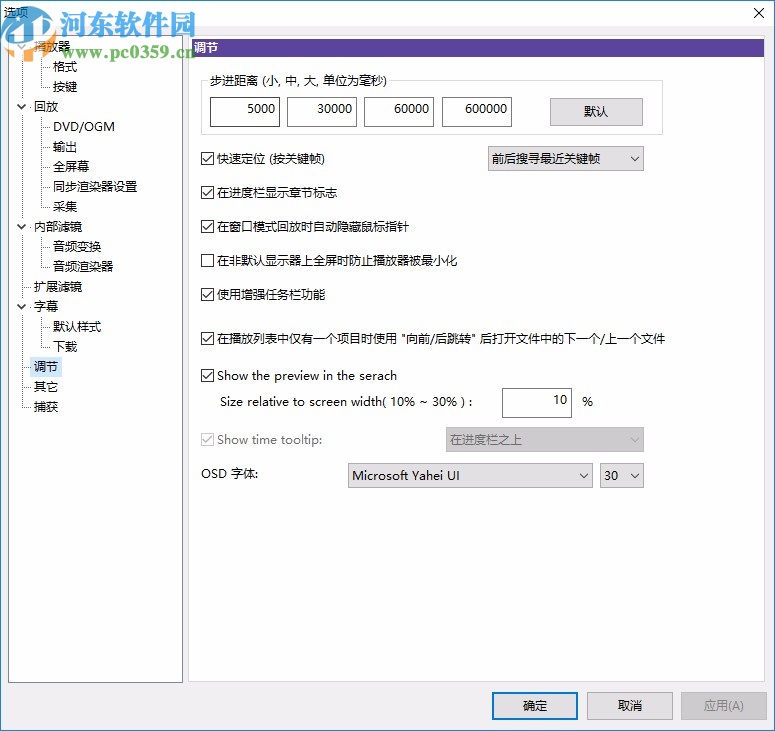
Task: Open the 全屏幕 settings page
Action: [71, 167]
